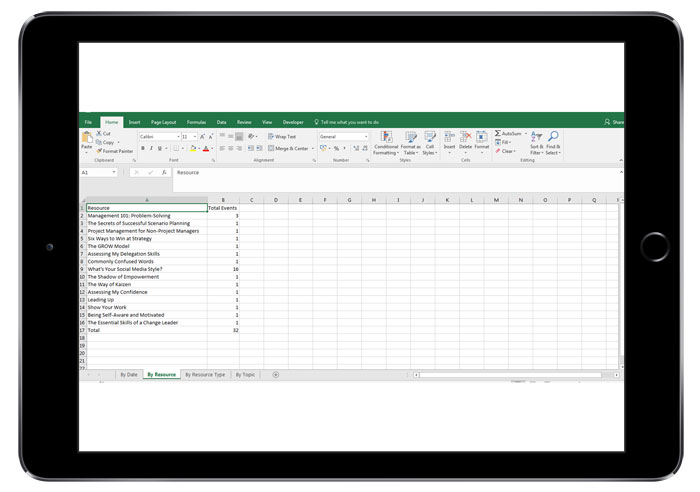Expand the font size dropdown
700x492 pixels.
pyautogui.click(x=195, y=137)
